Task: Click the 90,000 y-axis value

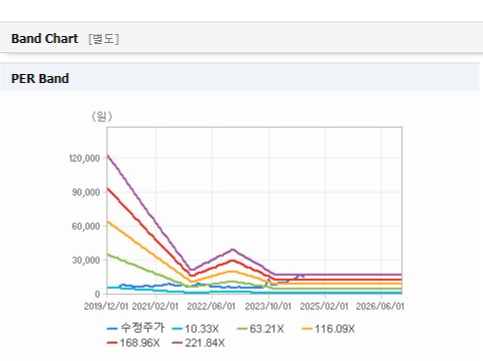Action: tap(86, 192)
